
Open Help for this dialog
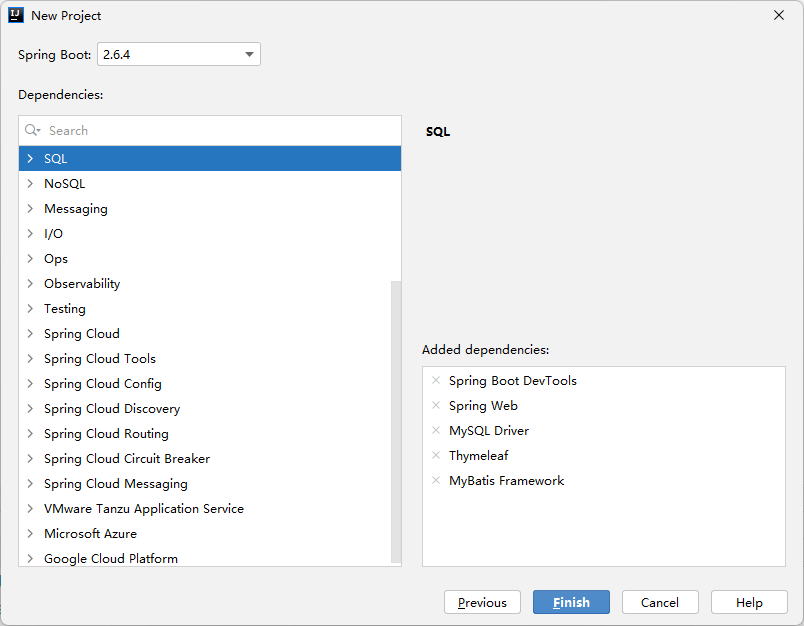749,602
